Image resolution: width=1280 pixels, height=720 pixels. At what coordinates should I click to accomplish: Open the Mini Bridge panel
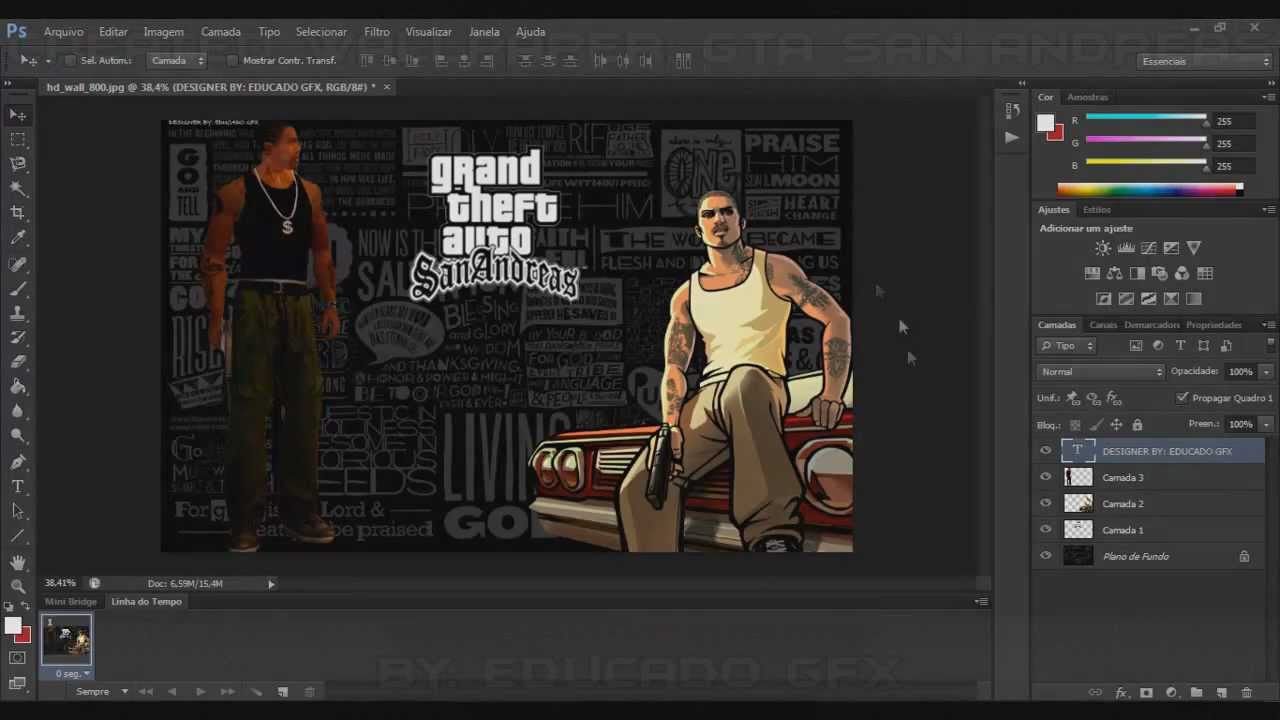pos(70,601)
